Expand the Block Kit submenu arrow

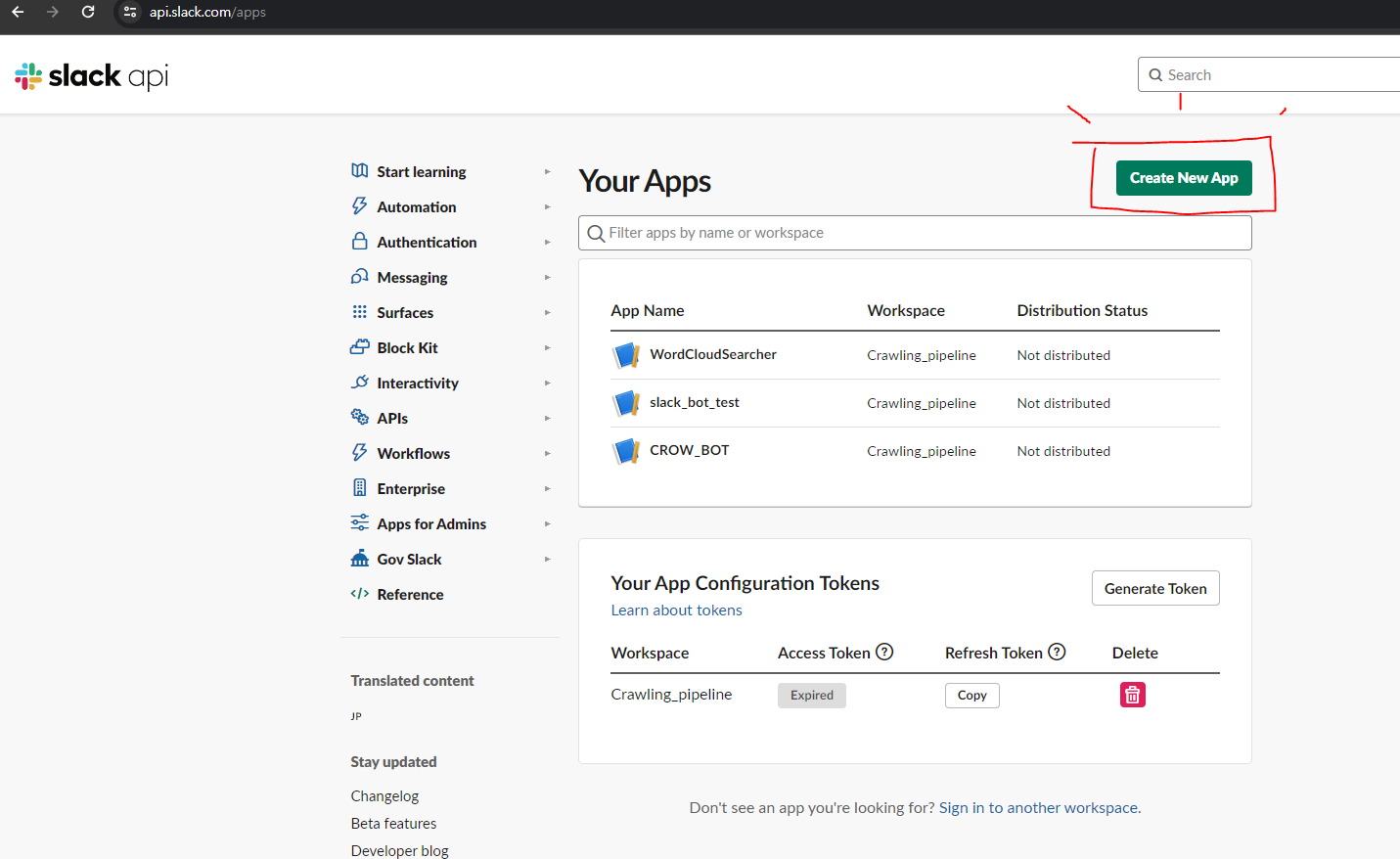tap(547, 348)
